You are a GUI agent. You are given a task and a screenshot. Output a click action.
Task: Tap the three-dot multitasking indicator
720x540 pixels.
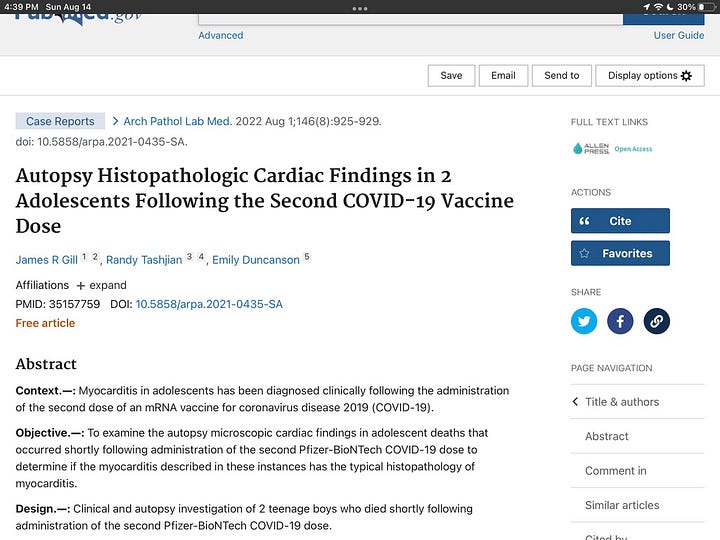[360, 8]
